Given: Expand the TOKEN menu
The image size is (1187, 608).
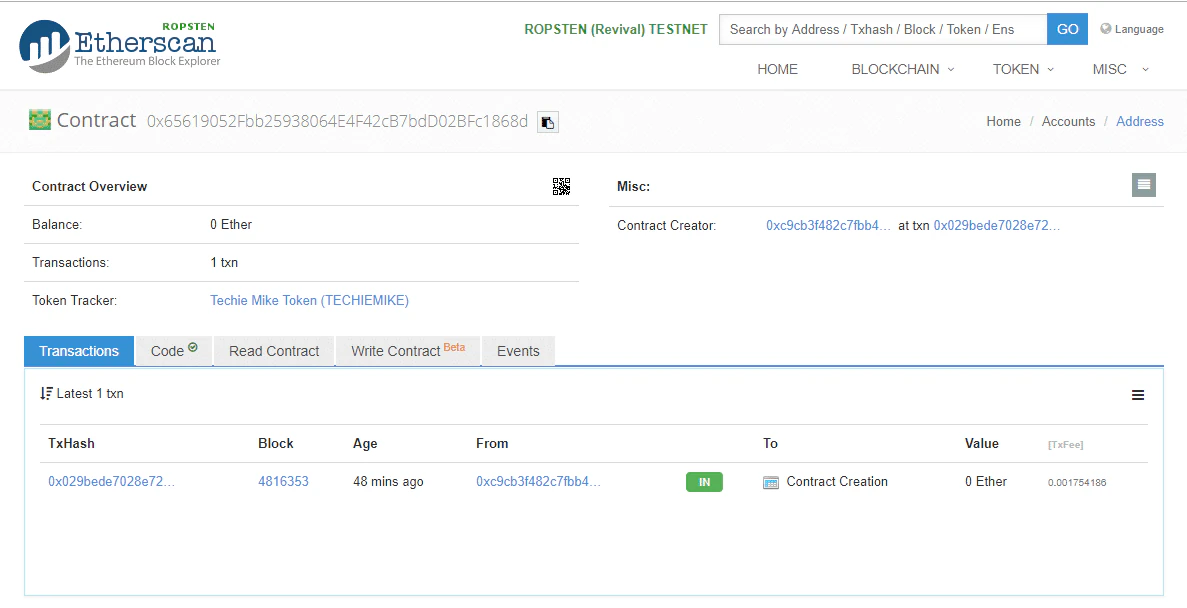Looking at the screenshot, I should 1023,69.
